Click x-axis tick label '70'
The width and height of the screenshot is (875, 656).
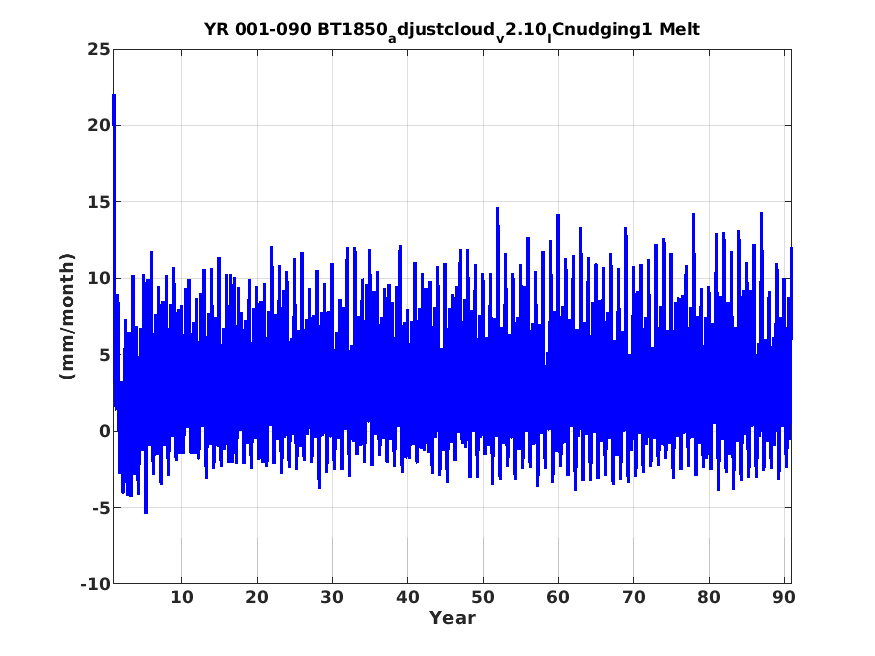click(x=634, y=597)
